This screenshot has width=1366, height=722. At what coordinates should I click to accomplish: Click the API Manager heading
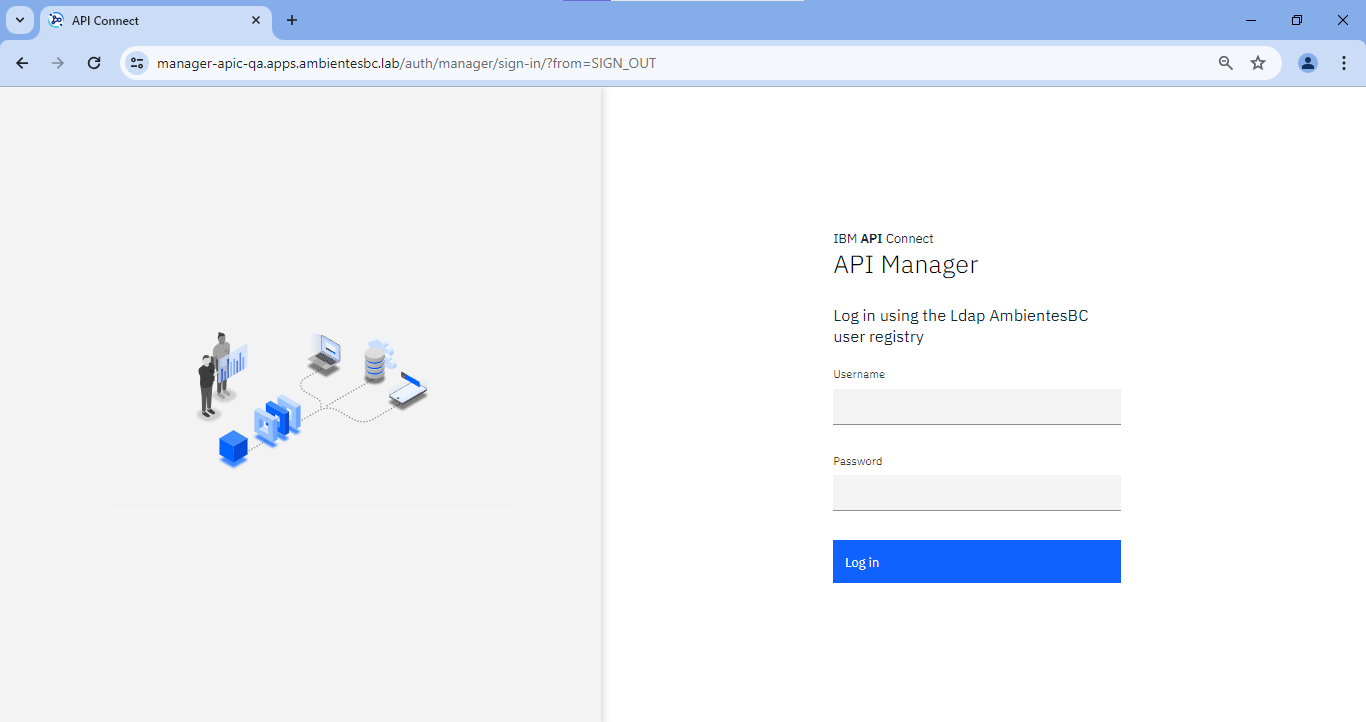click(x=906, y=265)
